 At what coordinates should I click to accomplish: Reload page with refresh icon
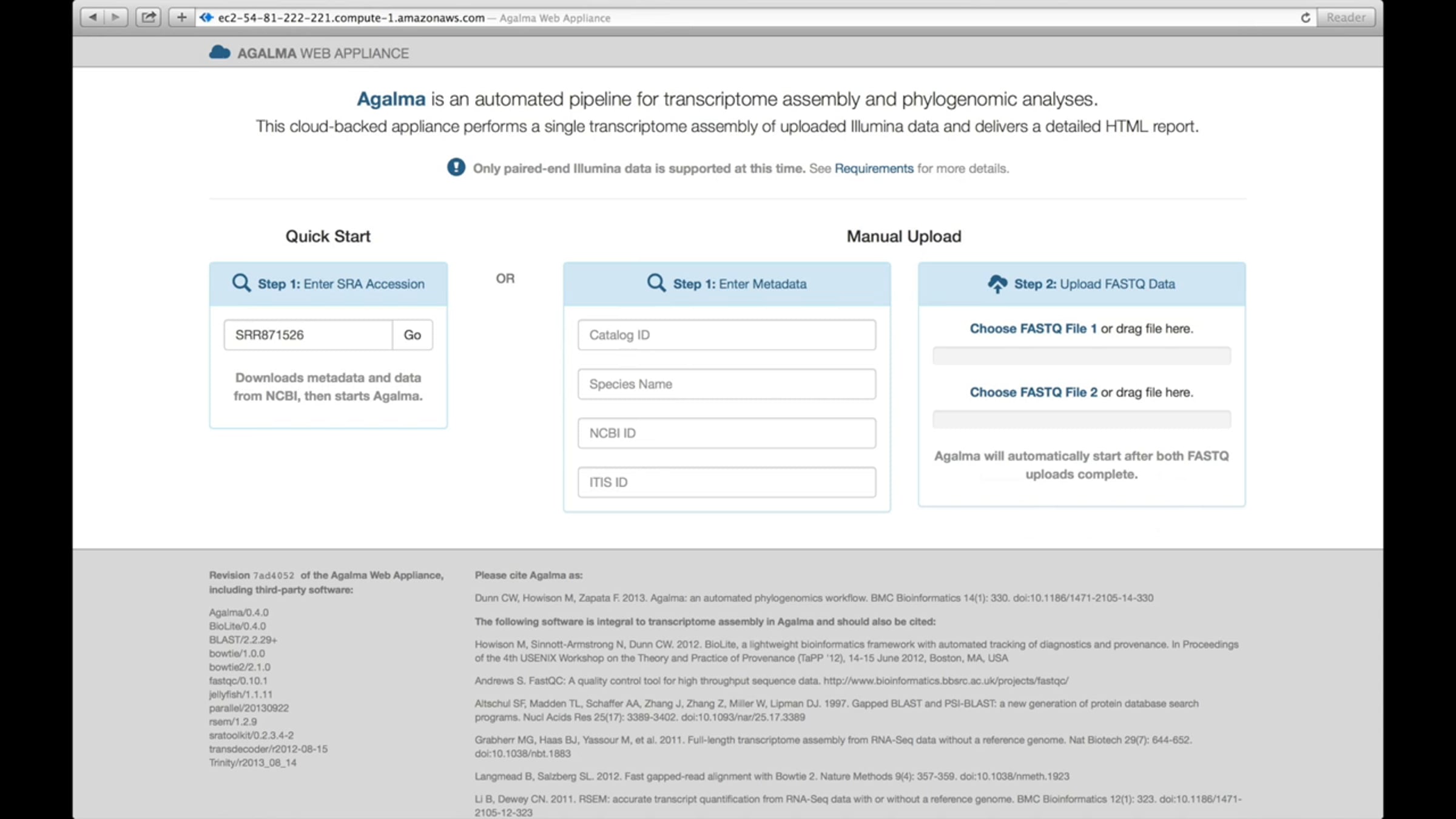coord(1306,18)
